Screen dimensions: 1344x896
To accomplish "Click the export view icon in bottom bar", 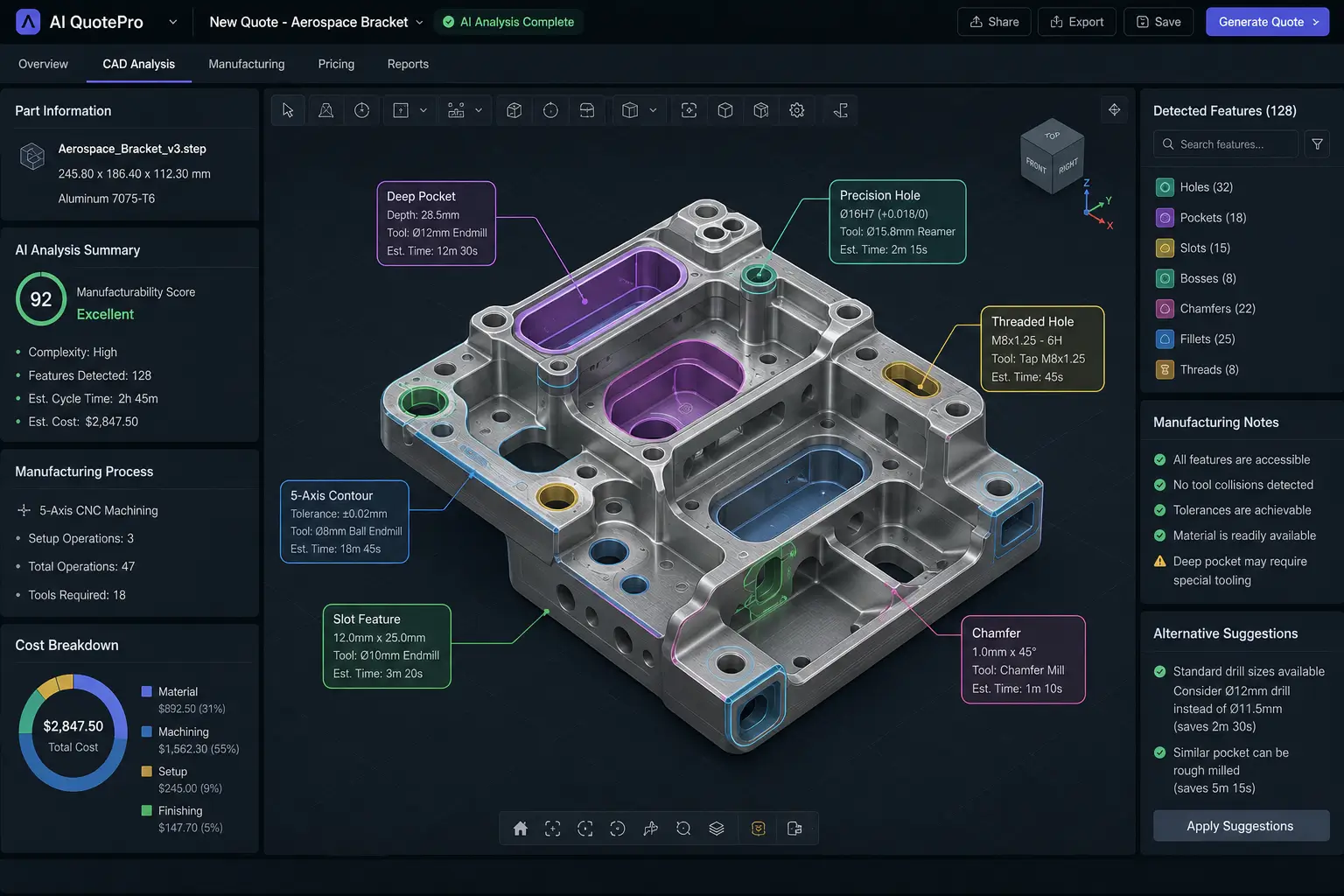I will click(794, 829).
